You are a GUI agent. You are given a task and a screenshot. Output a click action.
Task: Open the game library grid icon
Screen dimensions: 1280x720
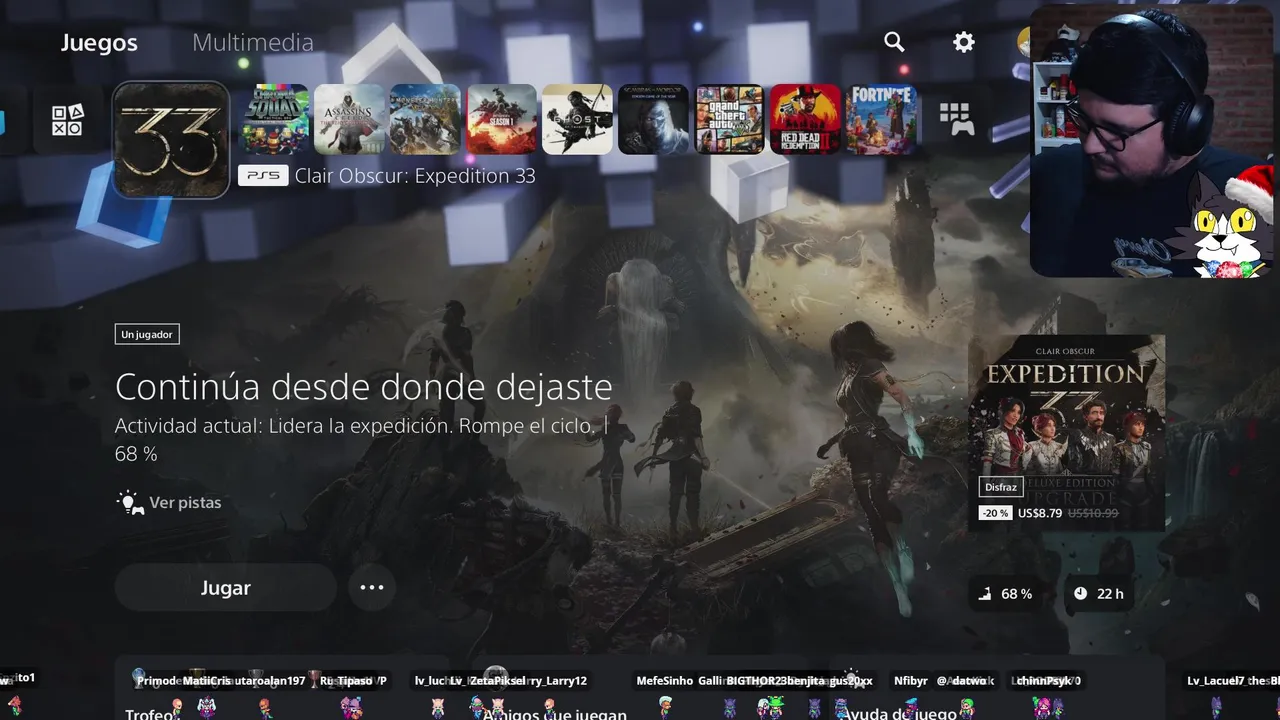coord(957,119)
